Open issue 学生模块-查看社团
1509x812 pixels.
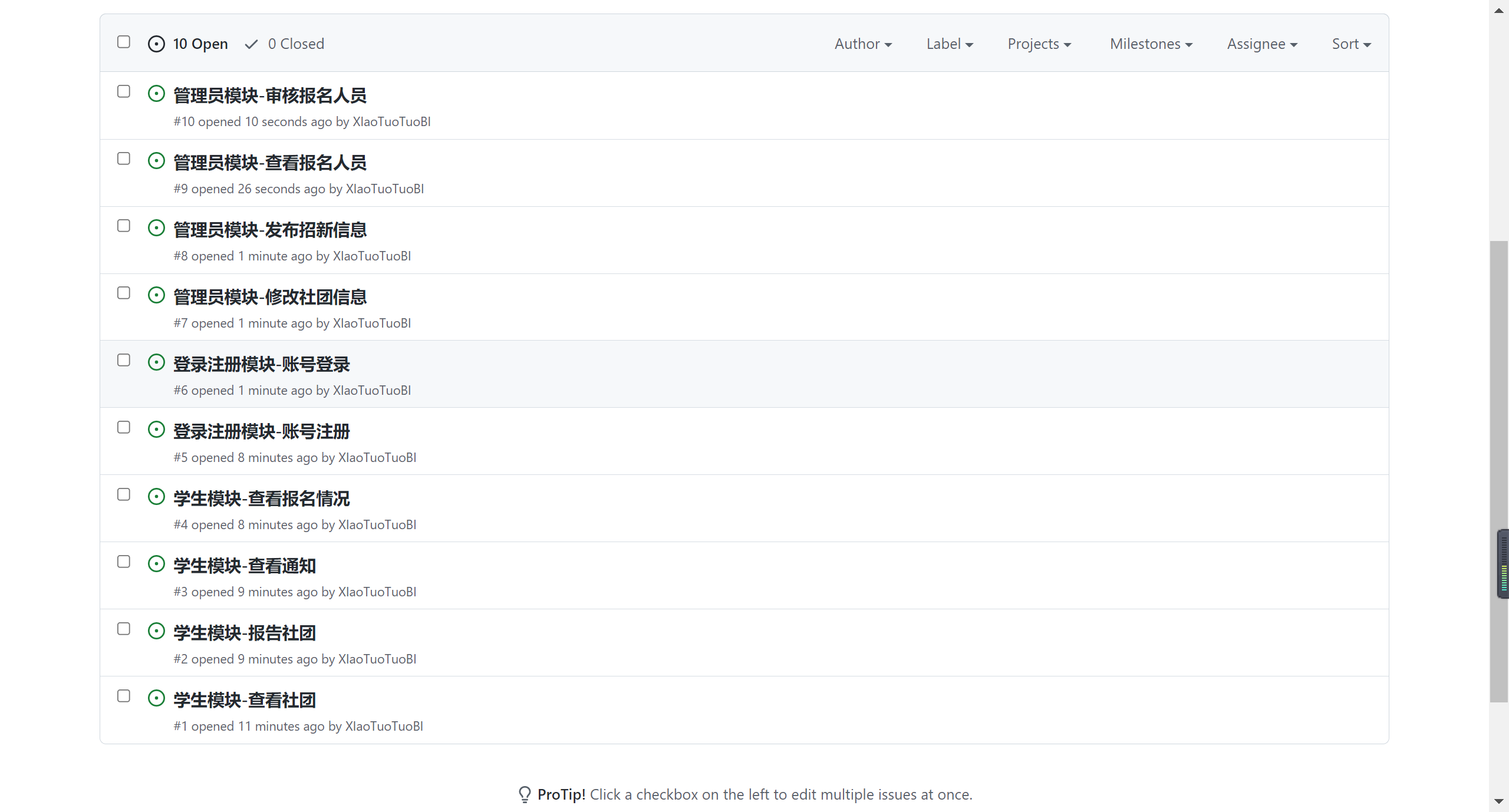pos(245,699)
